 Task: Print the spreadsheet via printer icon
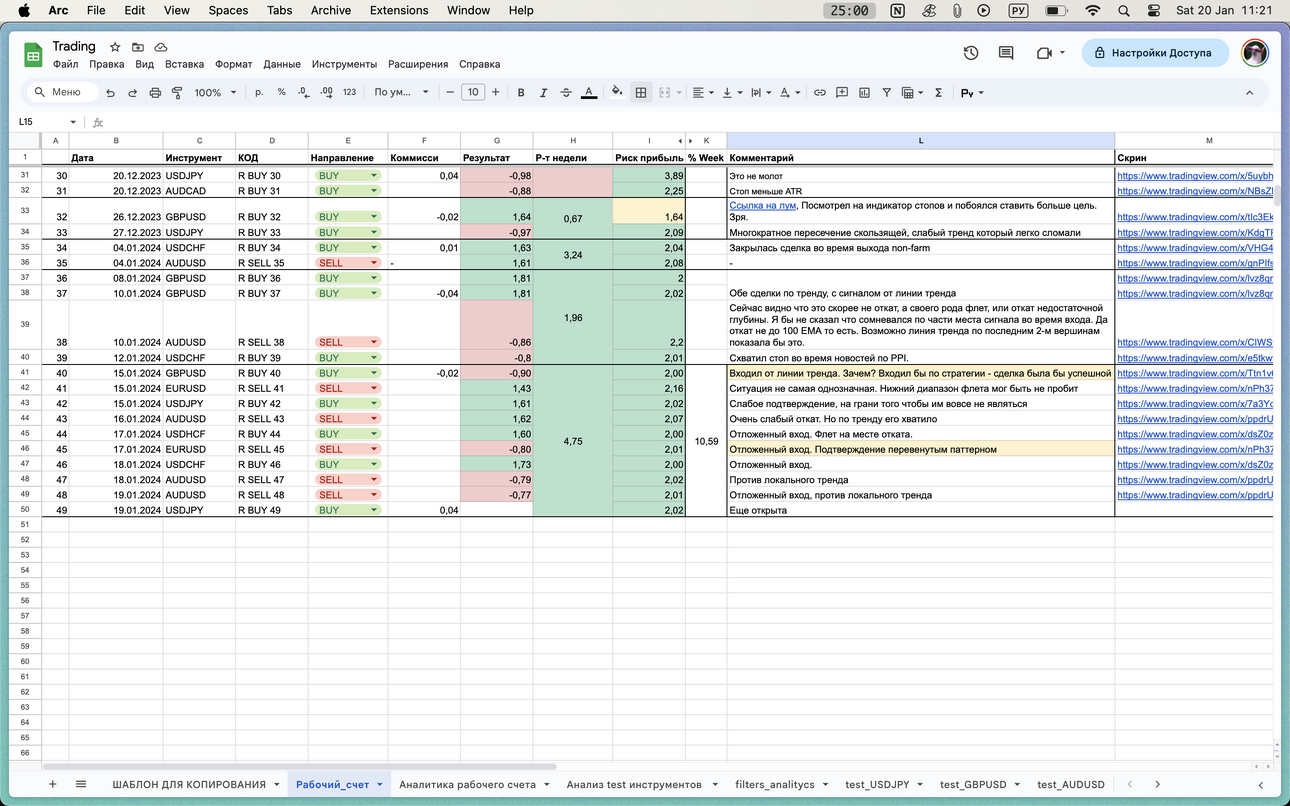point(155,92)
